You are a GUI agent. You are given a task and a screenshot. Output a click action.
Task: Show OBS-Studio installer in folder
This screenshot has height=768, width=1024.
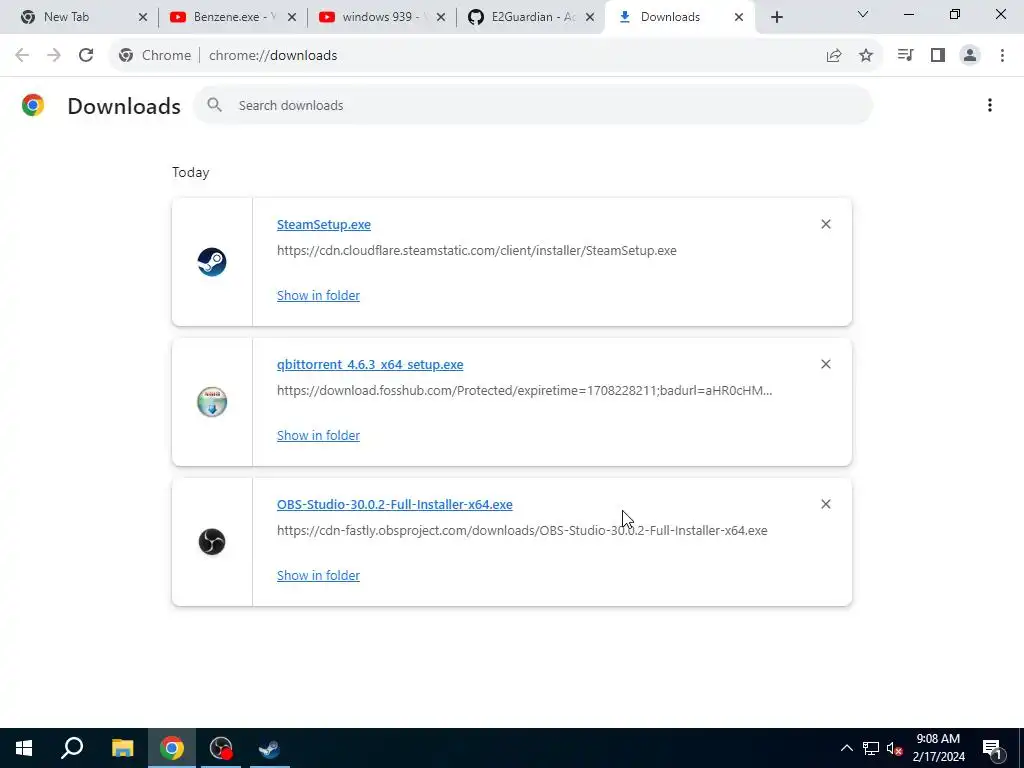pos(318,575)
